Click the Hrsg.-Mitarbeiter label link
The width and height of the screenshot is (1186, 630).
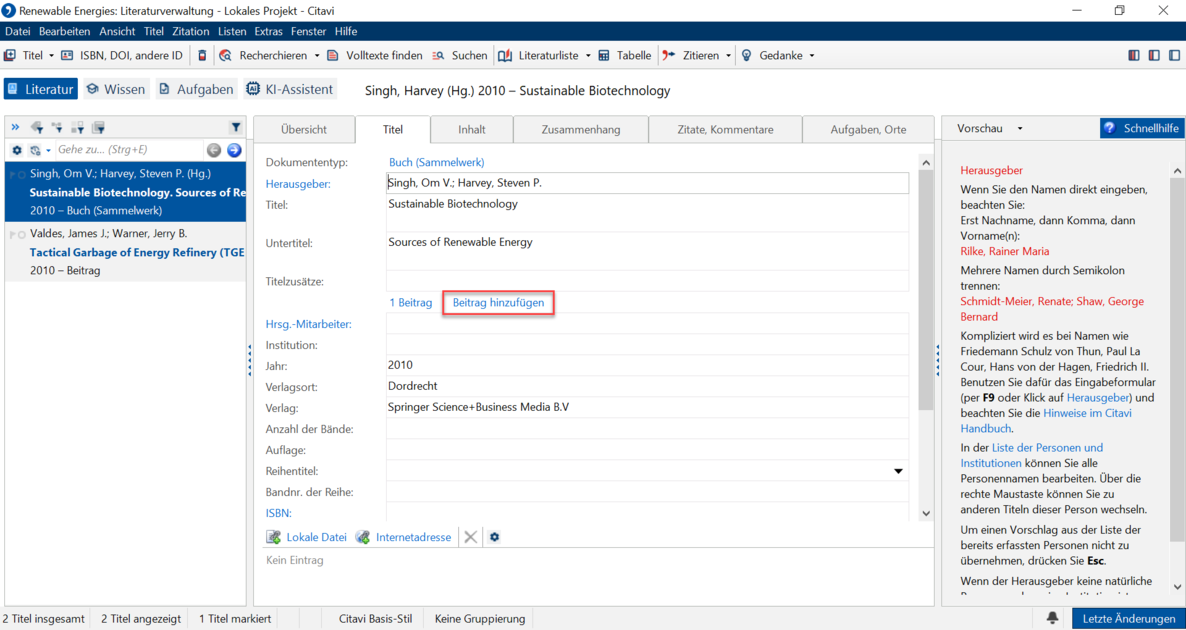[x=309, y=324]
